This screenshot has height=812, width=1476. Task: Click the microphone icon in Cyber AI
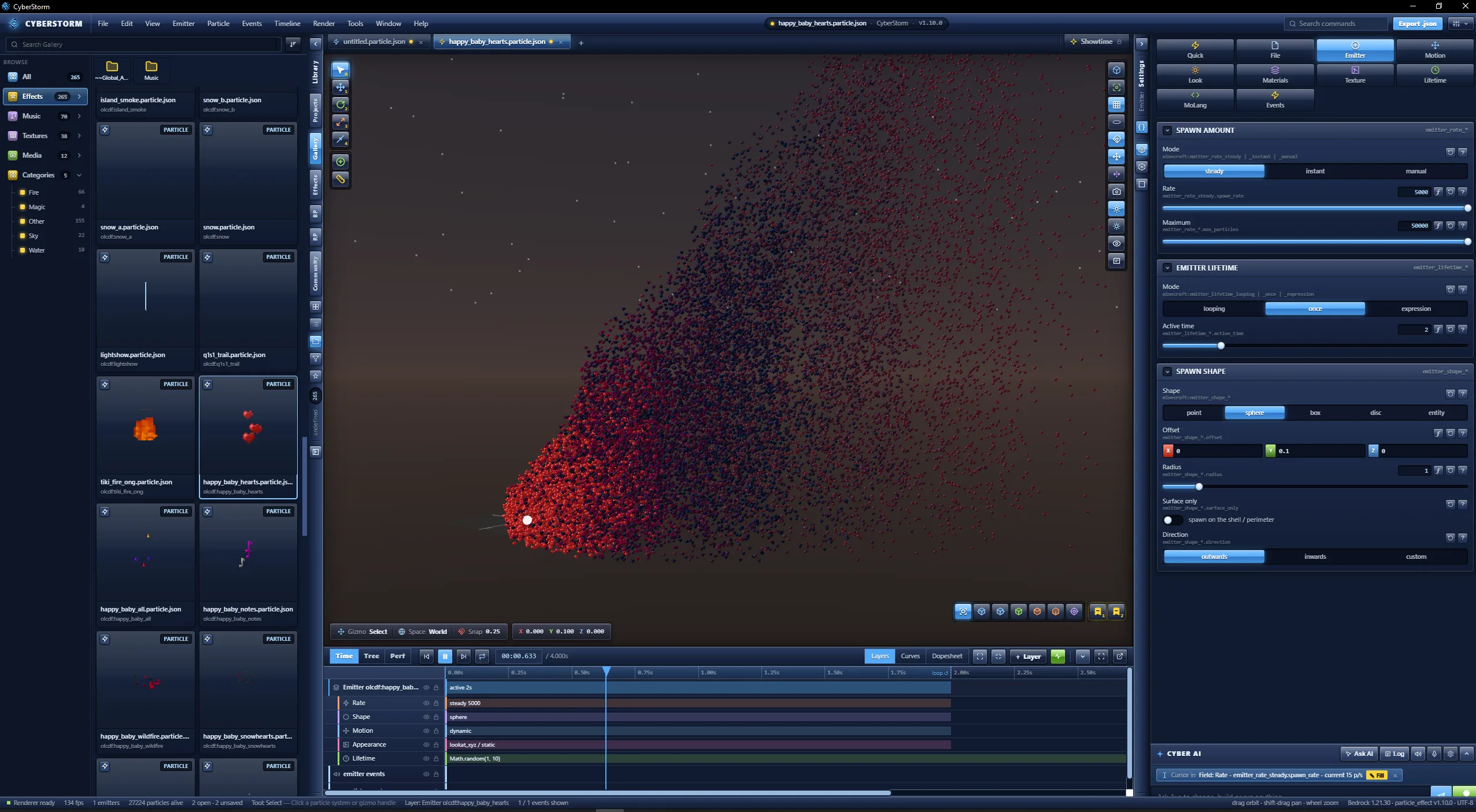point(1434,754)
